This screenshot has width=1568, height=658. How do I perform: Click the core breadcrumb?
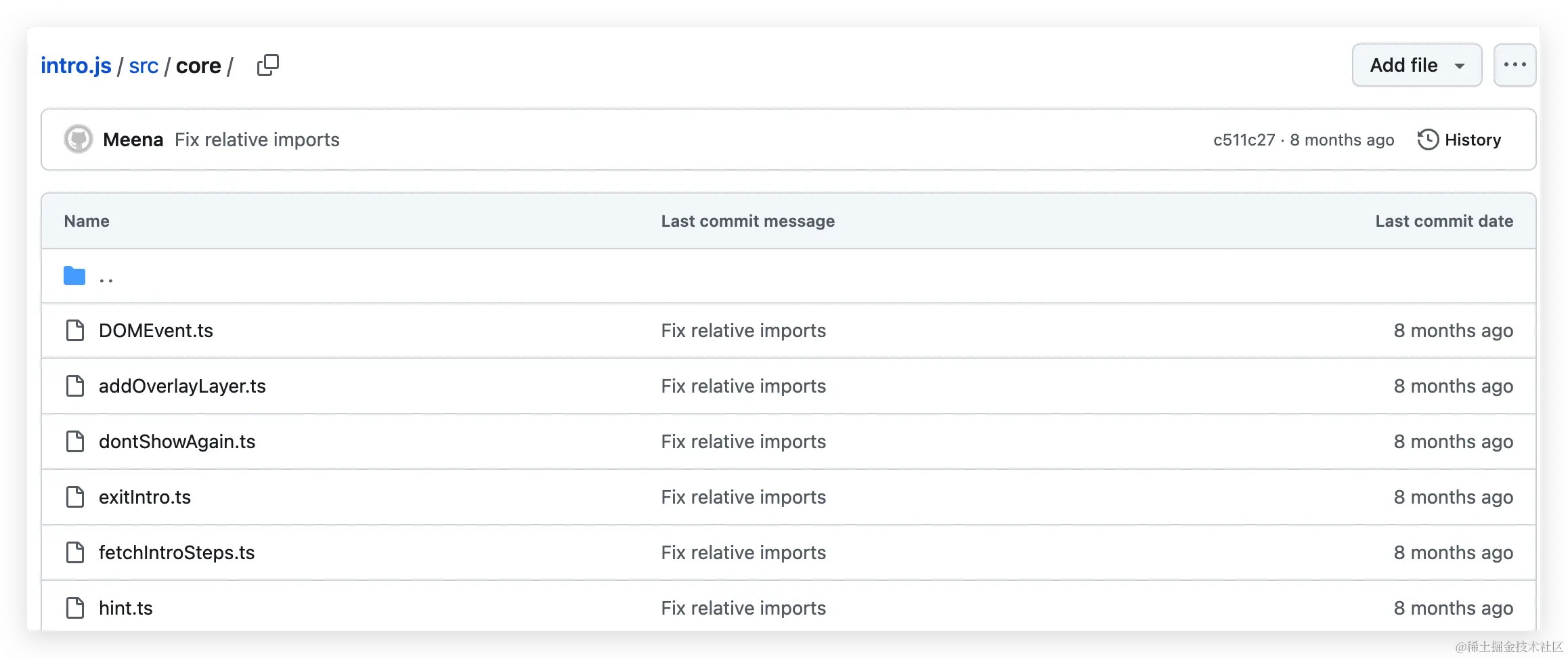tap(198, 66)
